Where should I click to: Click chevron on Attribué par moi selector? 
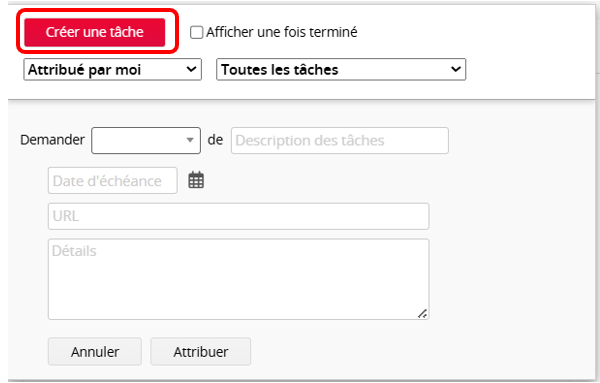191,69
